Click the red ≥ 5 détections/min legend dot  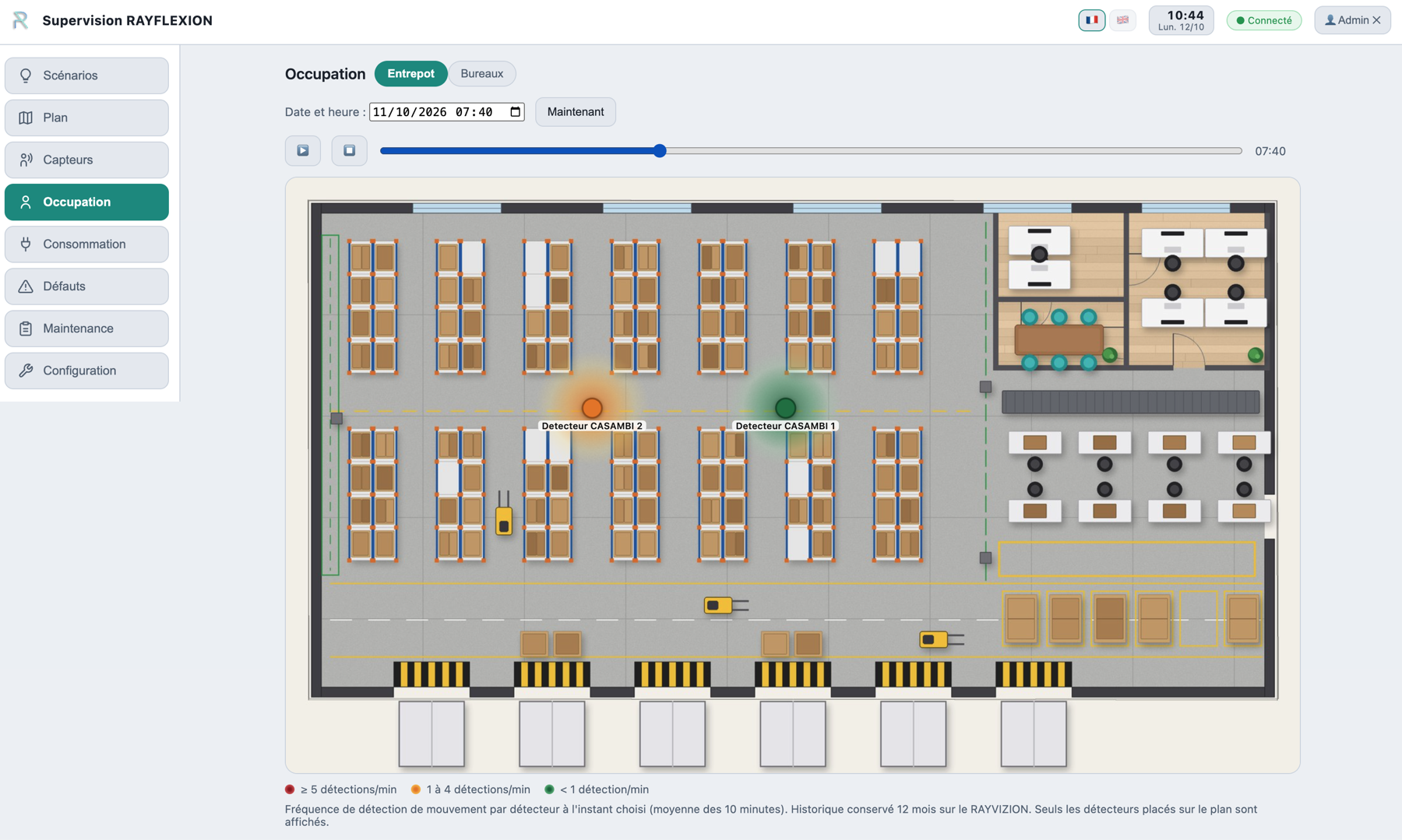point(290,789)
